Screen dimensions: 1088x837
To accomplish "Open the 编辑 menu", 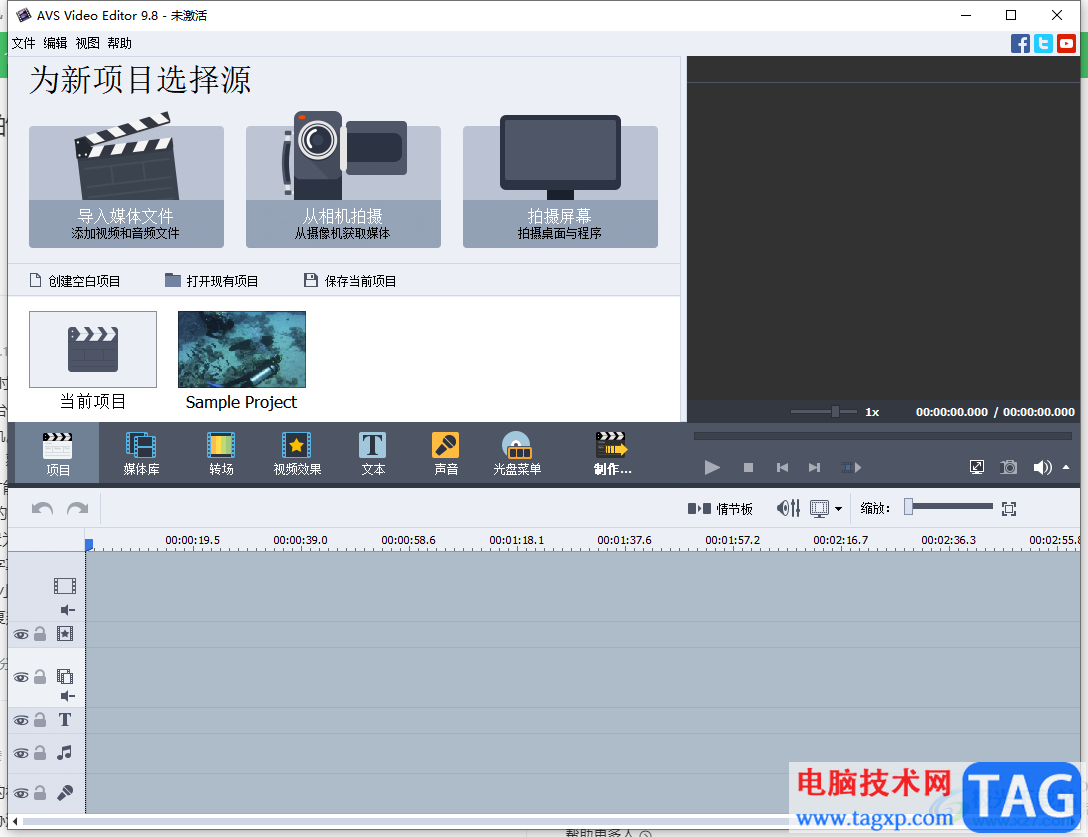I will pyautogui.click(x=55, y=43).
